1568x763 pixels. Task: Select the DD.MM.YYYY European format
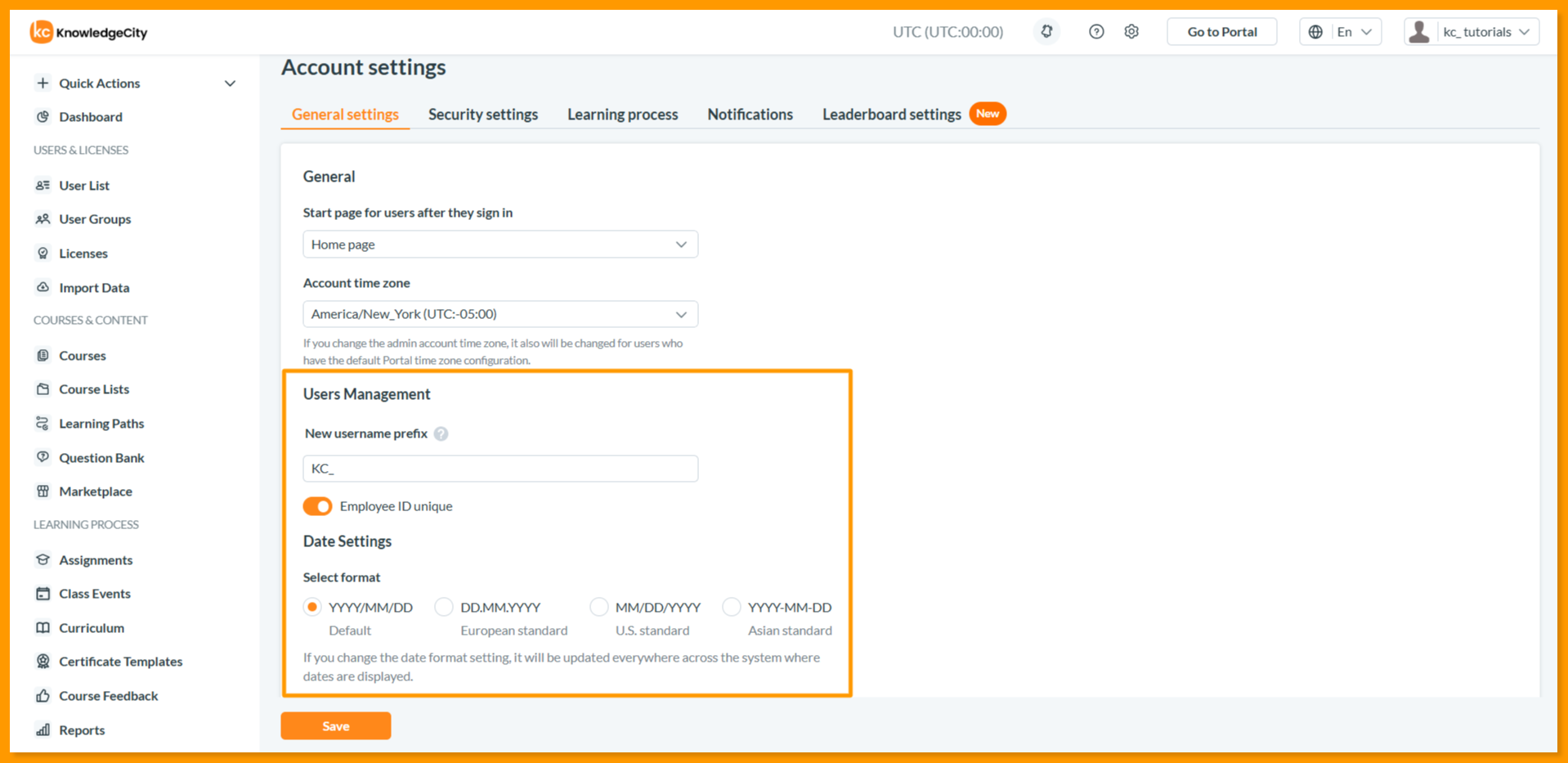(x=444, y=607)
